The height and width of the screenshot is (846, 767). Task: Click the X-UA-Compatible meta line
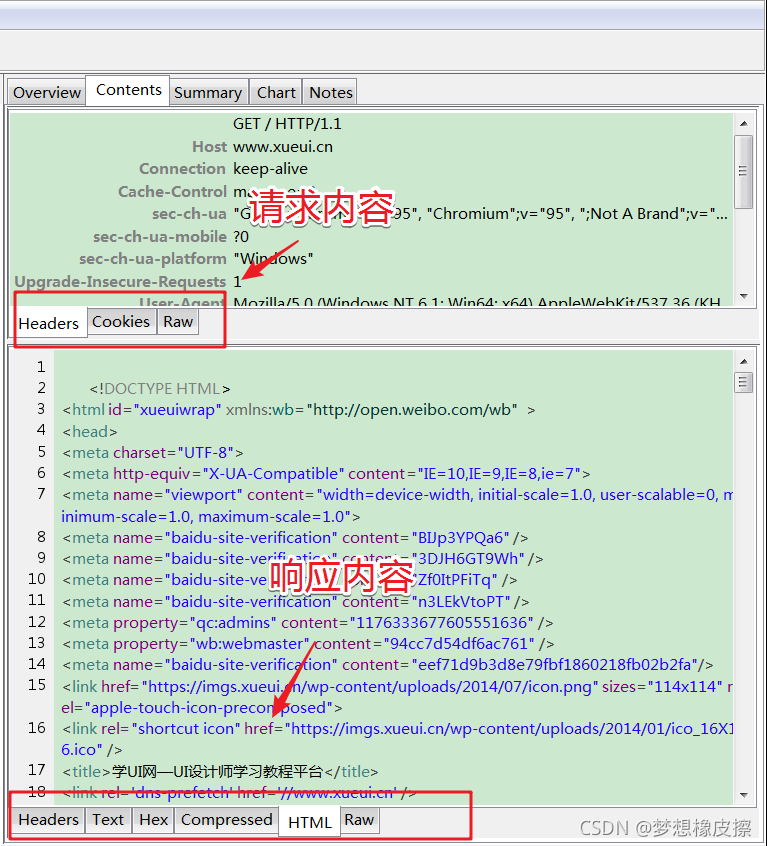pyautogui.click(x=326, y=474)
